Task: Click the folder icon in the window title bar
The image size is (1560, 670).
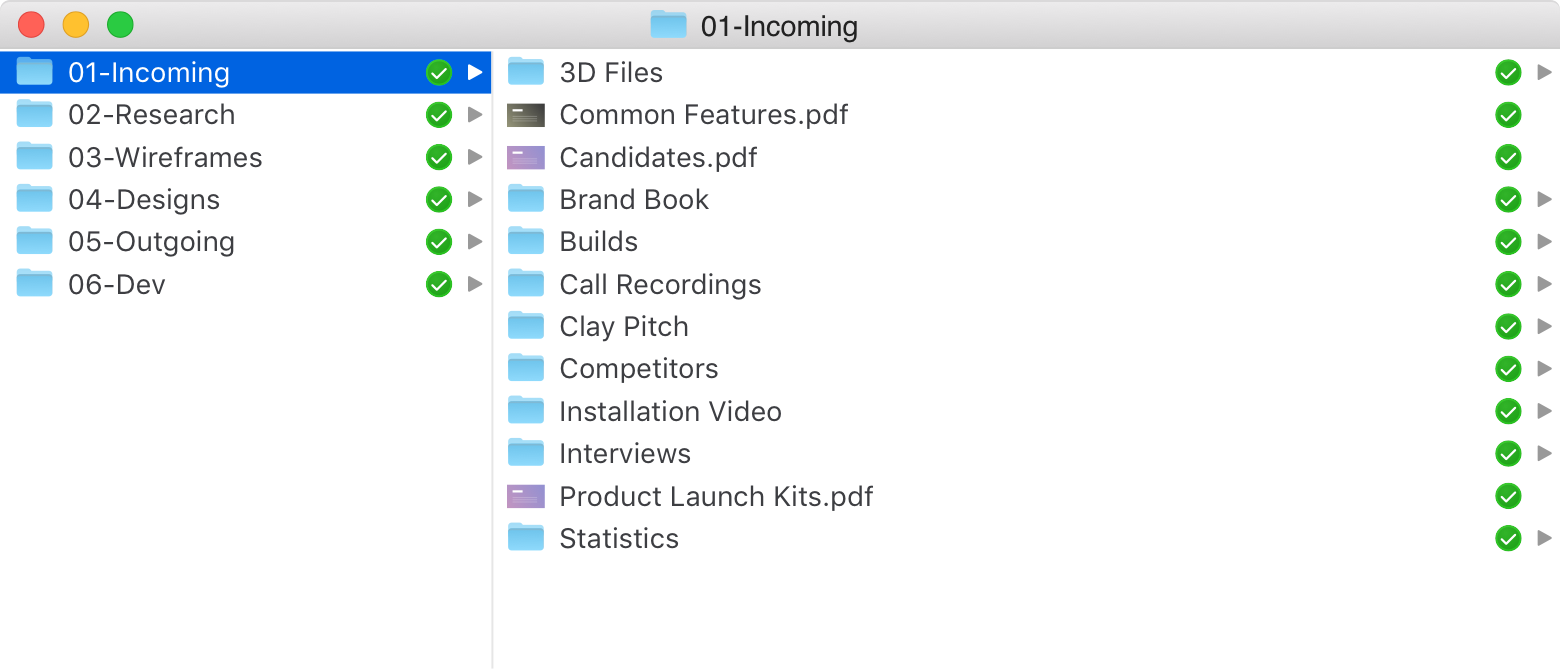Action: (x=668, y=25)
